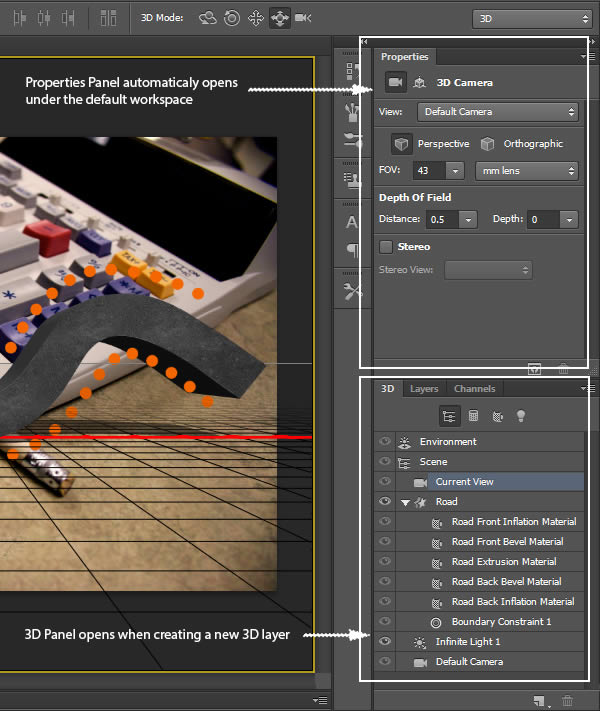This screenshot has height=711, width=600.
Task: Open the Clone Source stamp panel icon
Action: pos(352,180)
